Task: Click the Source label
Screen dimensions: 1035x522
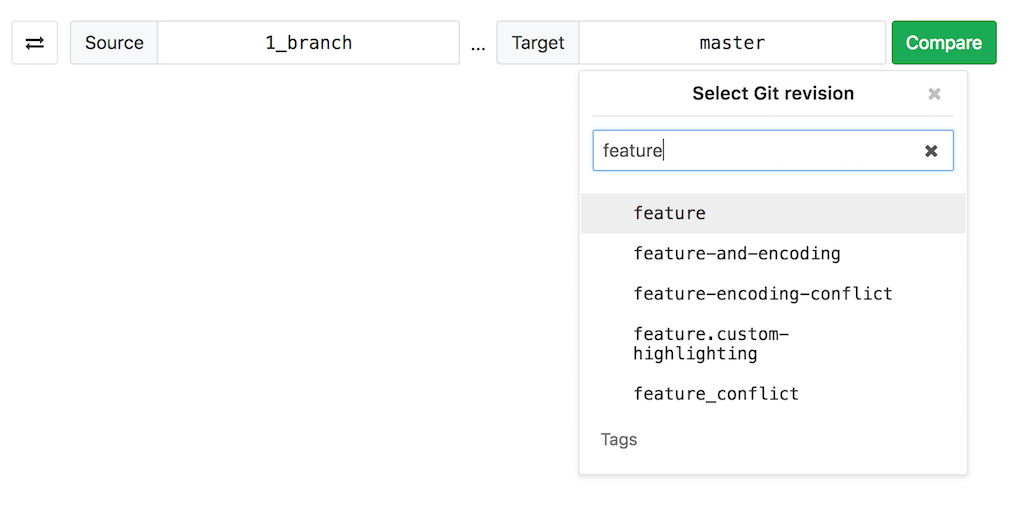Action: coord(114,43)
